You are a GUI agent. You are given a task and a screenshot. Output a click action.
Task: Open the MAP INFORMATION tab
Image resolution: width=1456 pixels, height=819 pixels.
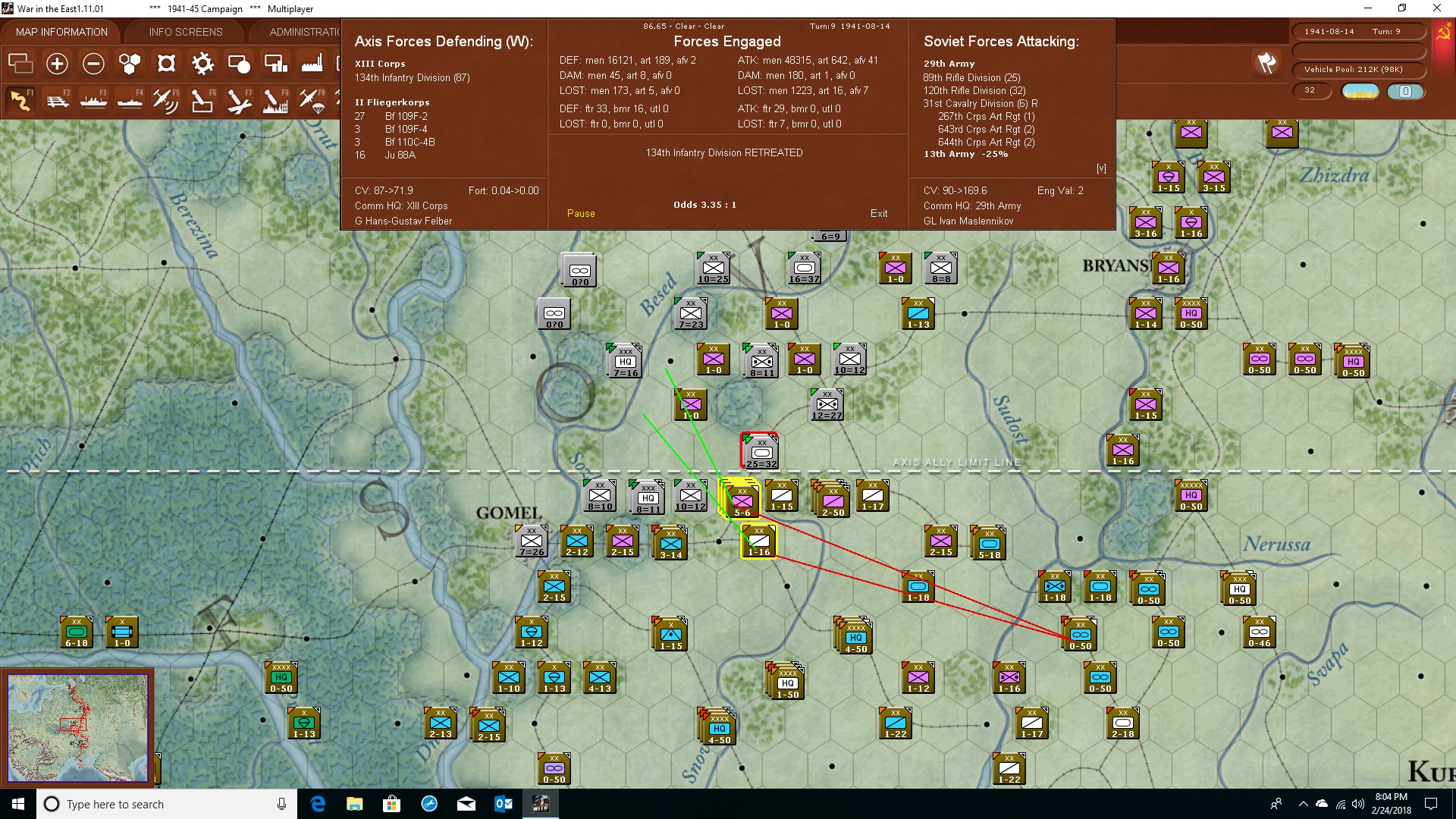(61, 32)
